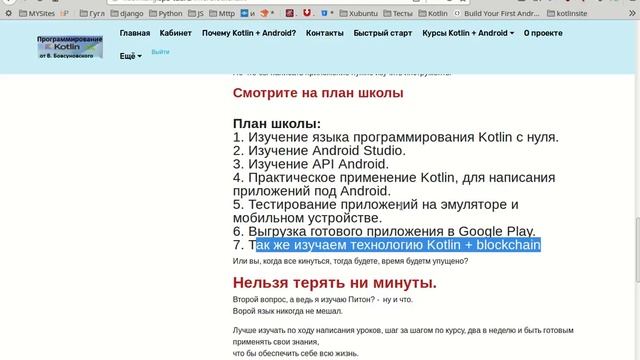Open the Быстрый старт menu item
This screenshot has height=360, width=640.
pos(383,33)
